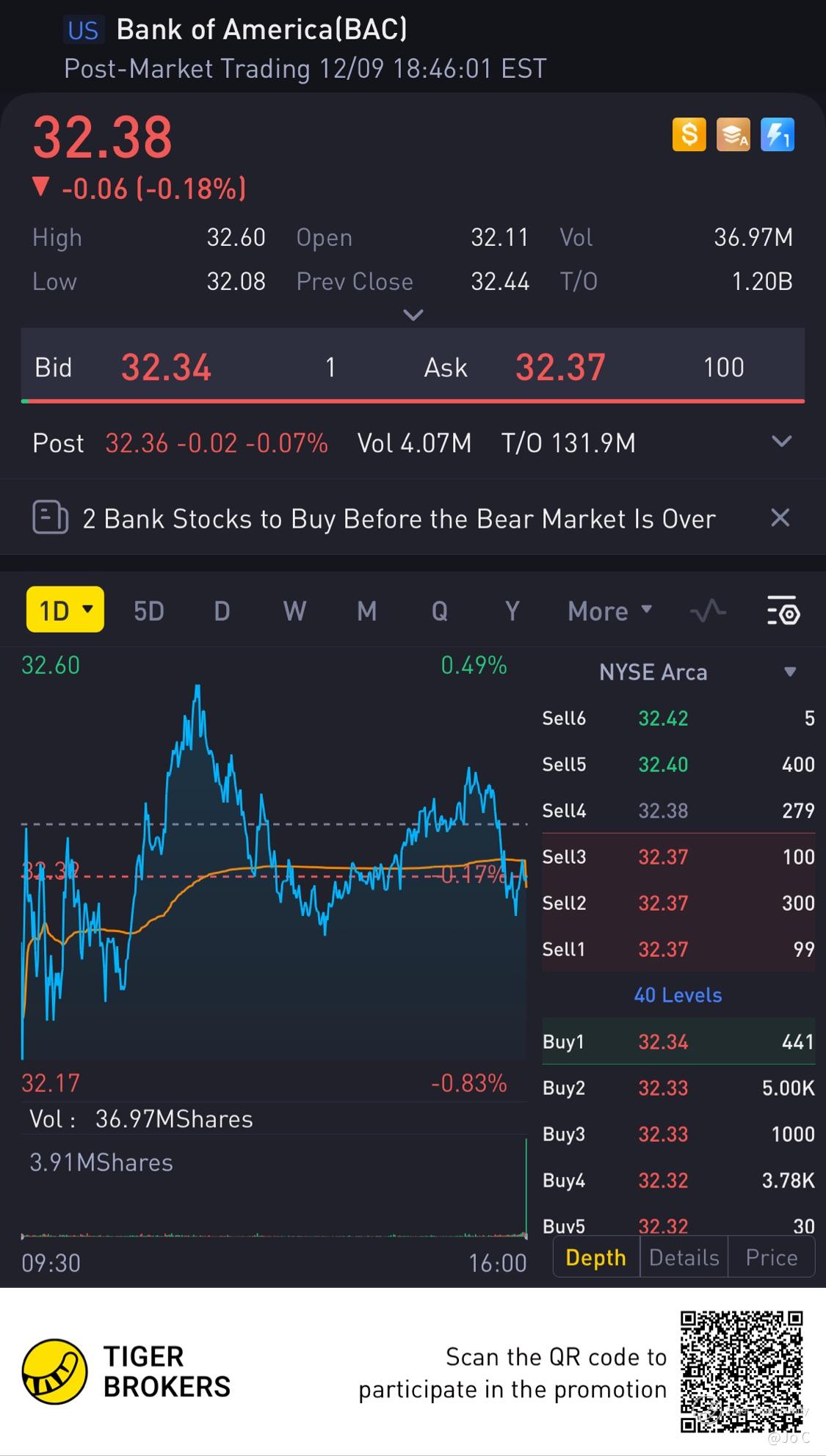Select the Sell3 row with 100 shares
Screen dimensions: 826x1456
coord(678,856)
